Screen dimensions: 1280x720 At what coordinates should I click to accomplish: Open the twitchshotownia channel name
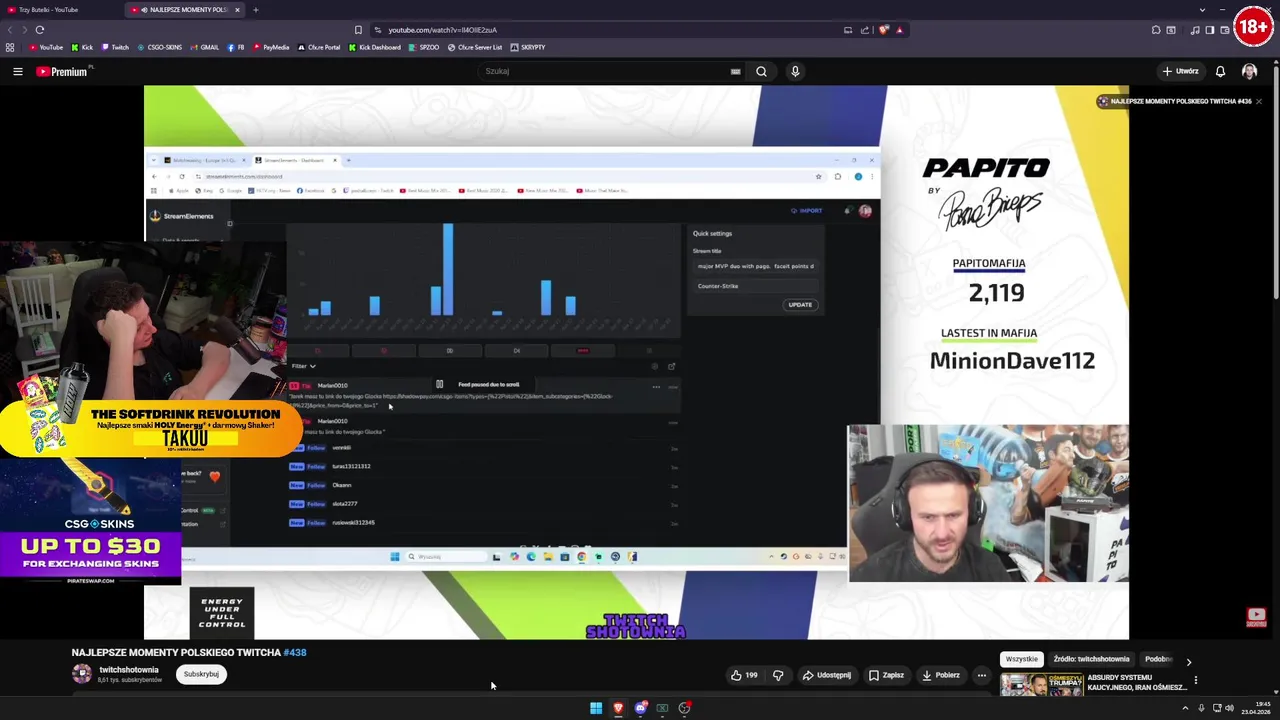pyautogui.click(x=129, y=670)
